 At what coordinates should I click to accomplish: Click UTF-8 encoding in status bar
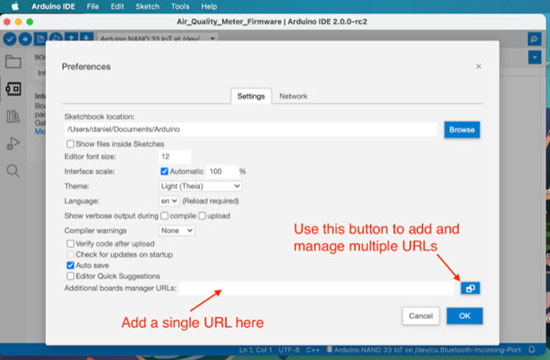(x=289, y=350)
